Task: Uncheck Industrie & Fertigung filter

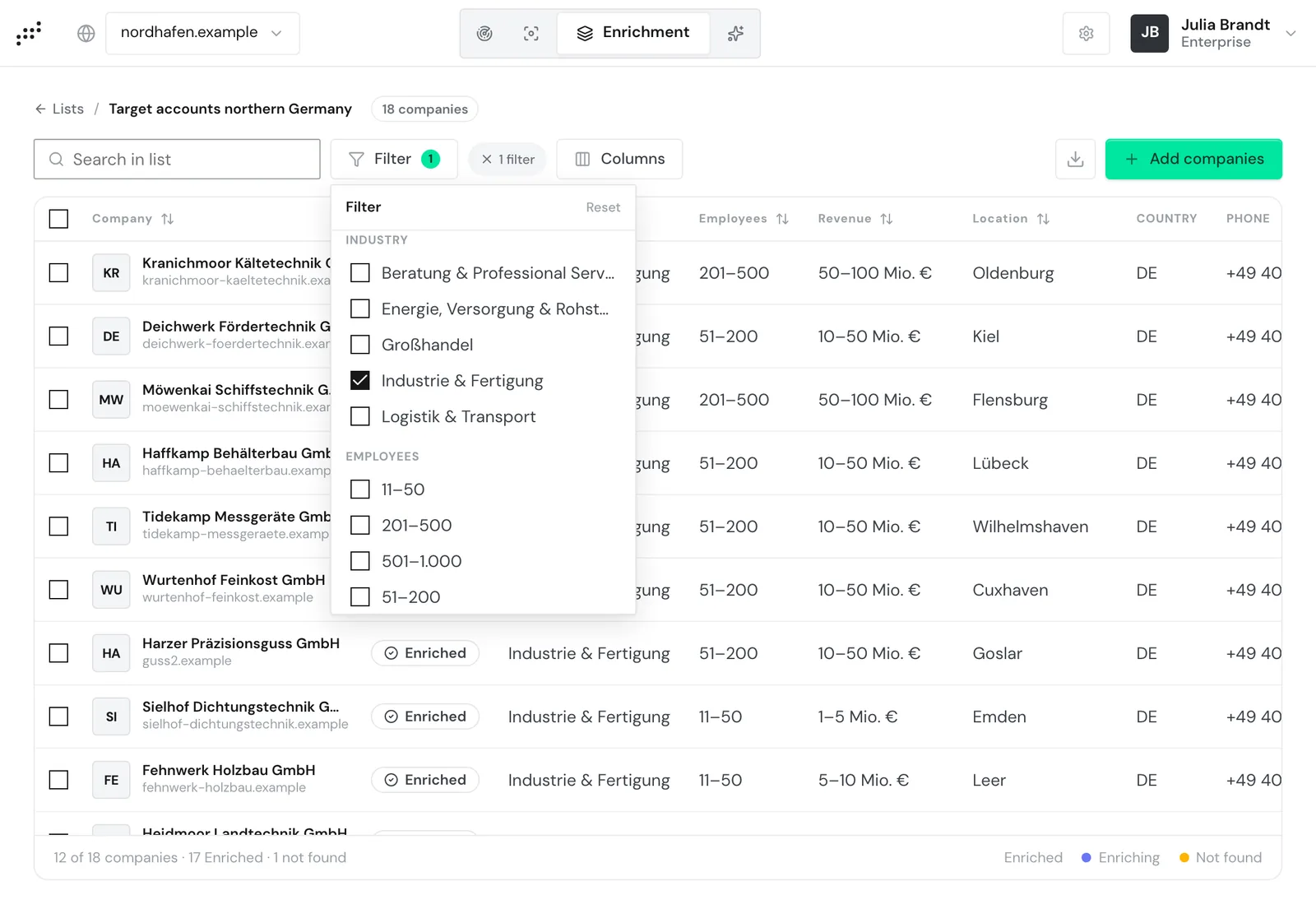Action: click(360, 381)
